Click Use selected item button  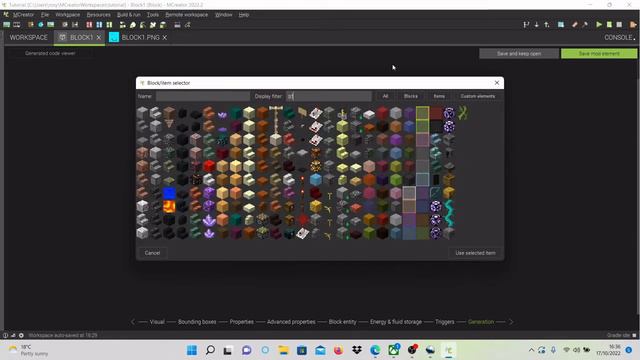tap(475, 253)
